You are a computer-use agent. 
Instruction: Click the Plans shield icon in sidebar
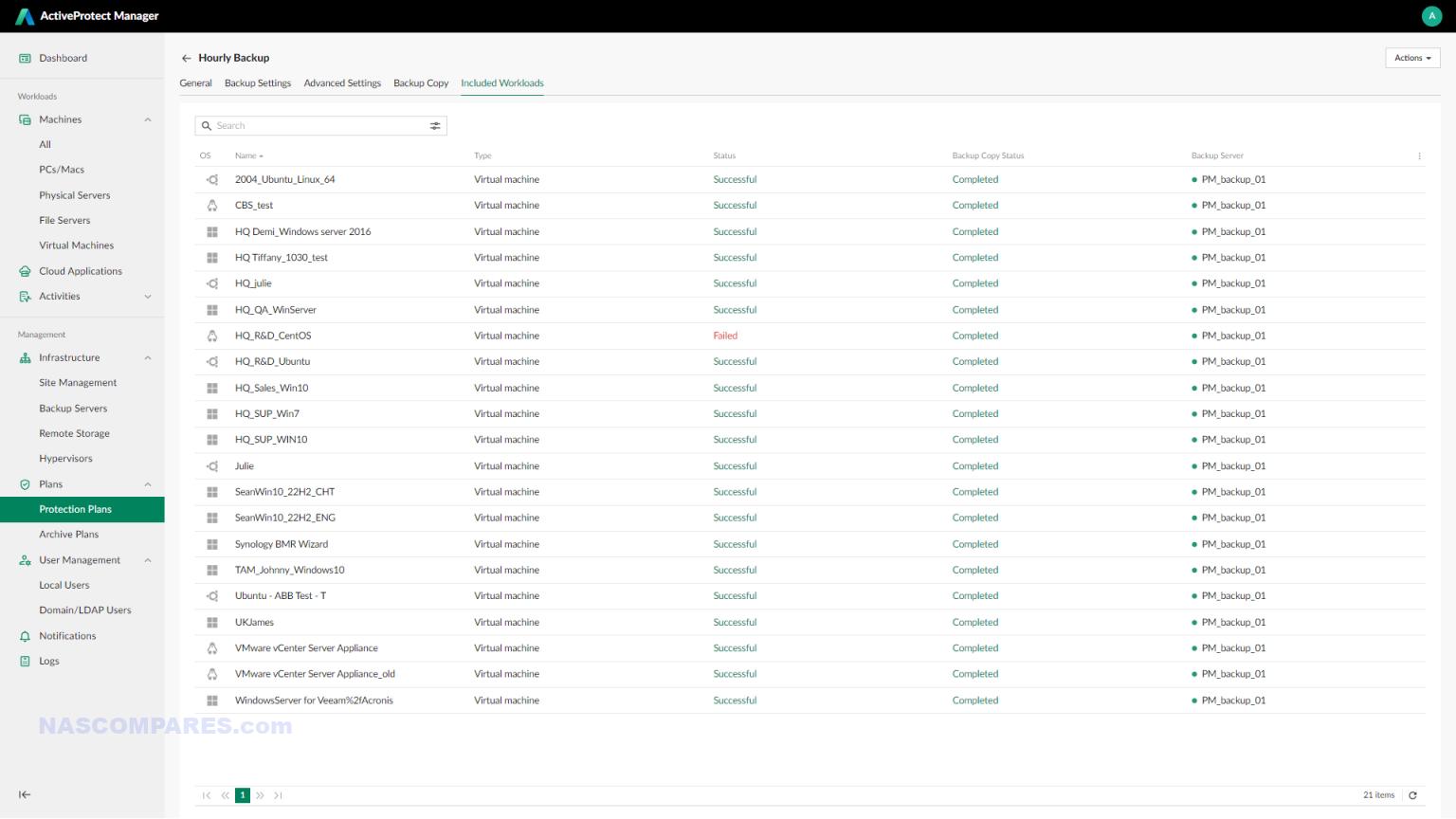click(24, 483)
